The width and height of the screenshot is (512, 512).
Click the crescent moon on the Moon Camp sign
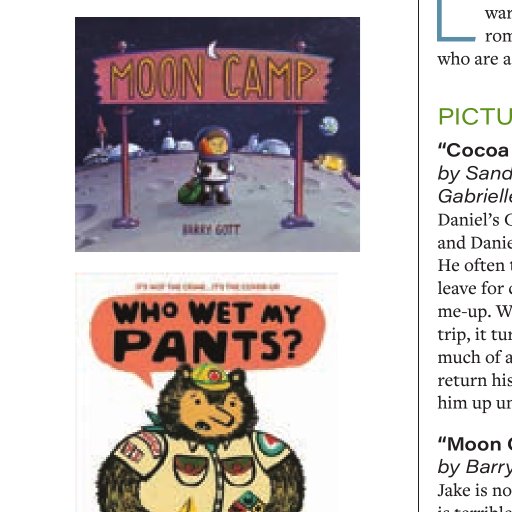tap(213, 50)
